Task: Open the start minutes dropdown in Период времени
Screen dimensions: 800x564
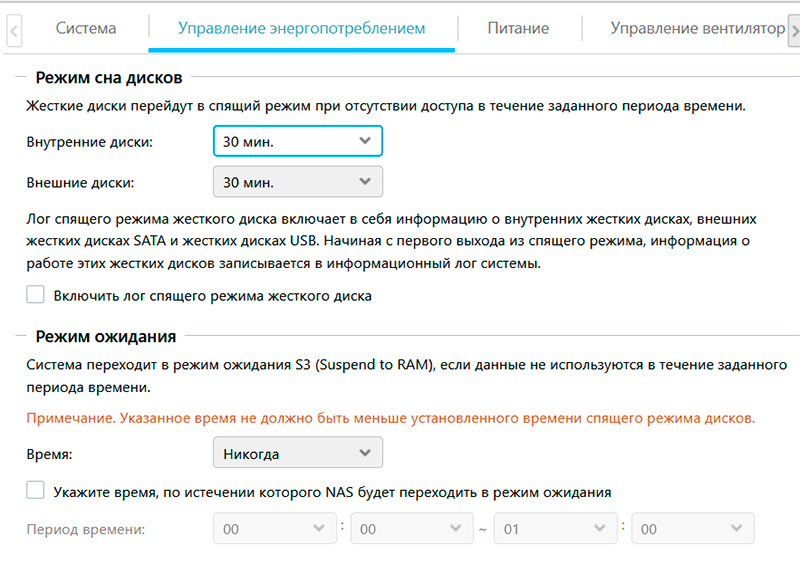Action: 412,529
